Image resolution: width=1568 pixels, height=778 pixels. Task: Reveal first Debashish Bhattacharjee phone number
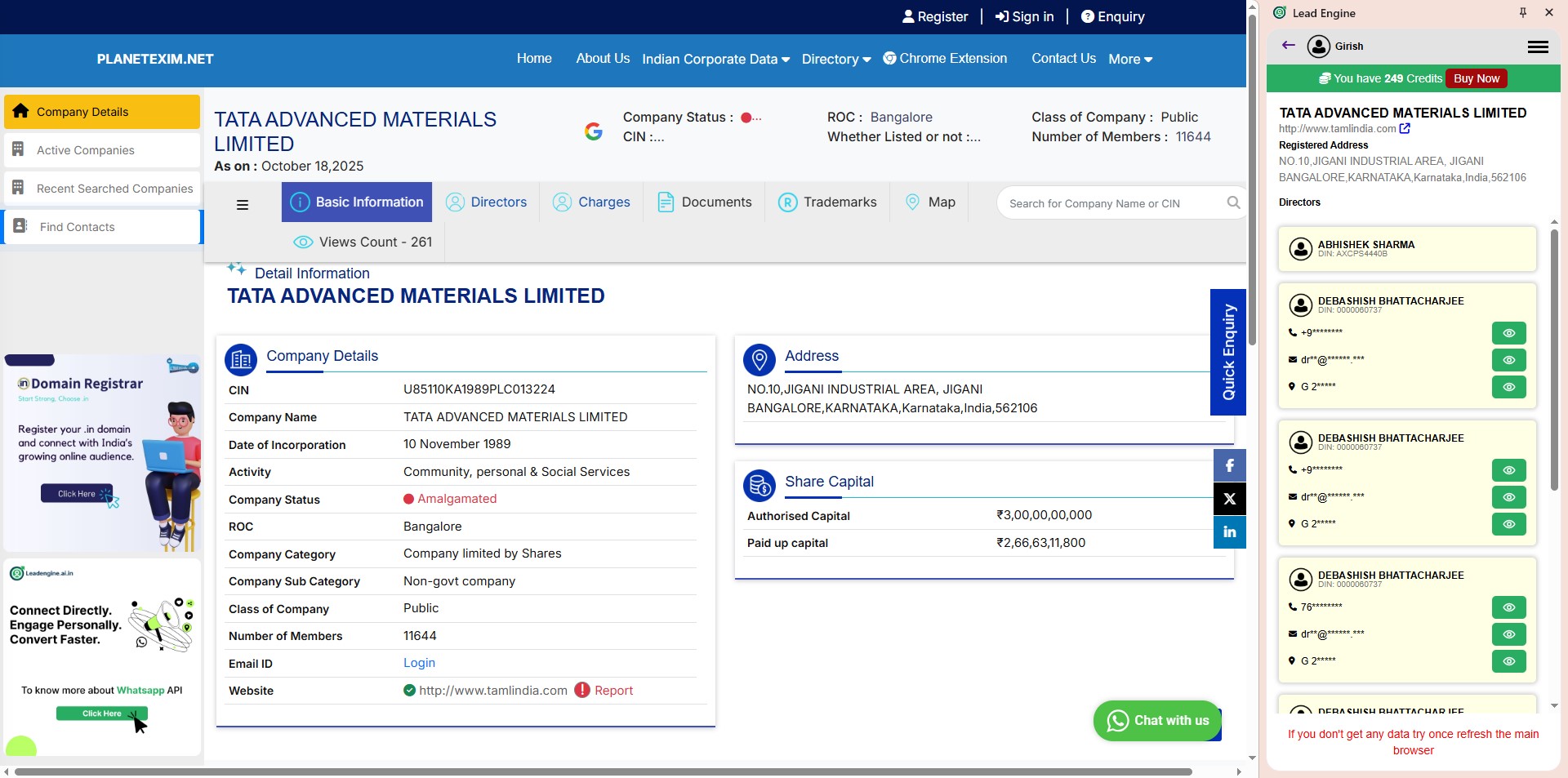[1508, 333]
